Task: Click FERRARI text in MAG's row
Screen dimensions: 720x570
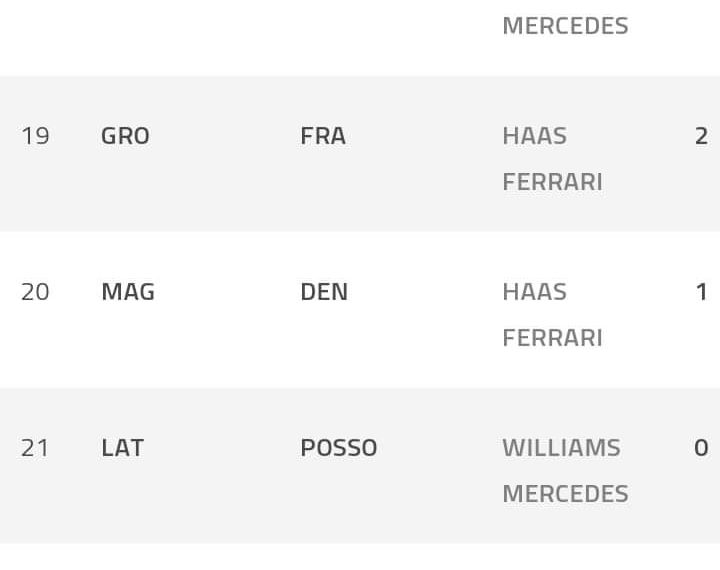Action: [552, 338]
